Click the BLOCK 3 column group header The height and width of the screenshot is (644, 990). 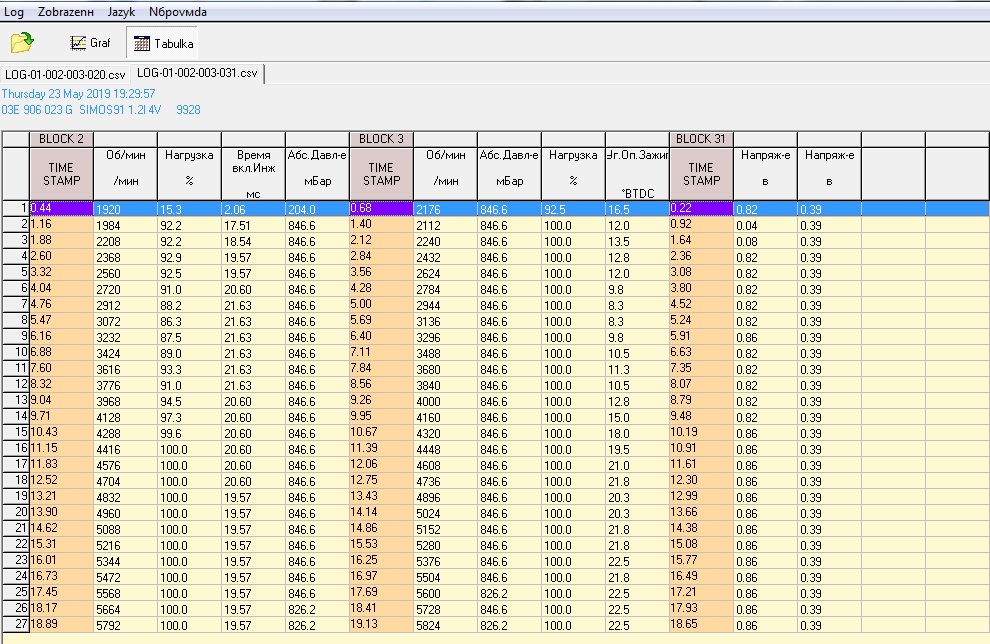(x=381, y=139)
